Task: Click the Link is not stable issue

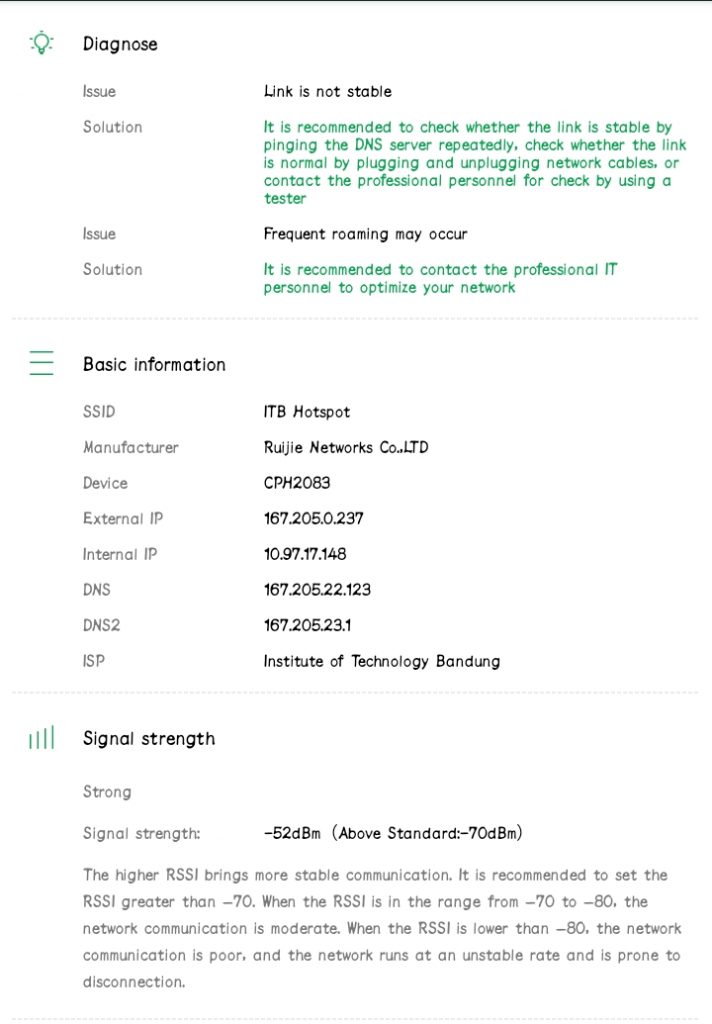Action: [x=328, y=91]
